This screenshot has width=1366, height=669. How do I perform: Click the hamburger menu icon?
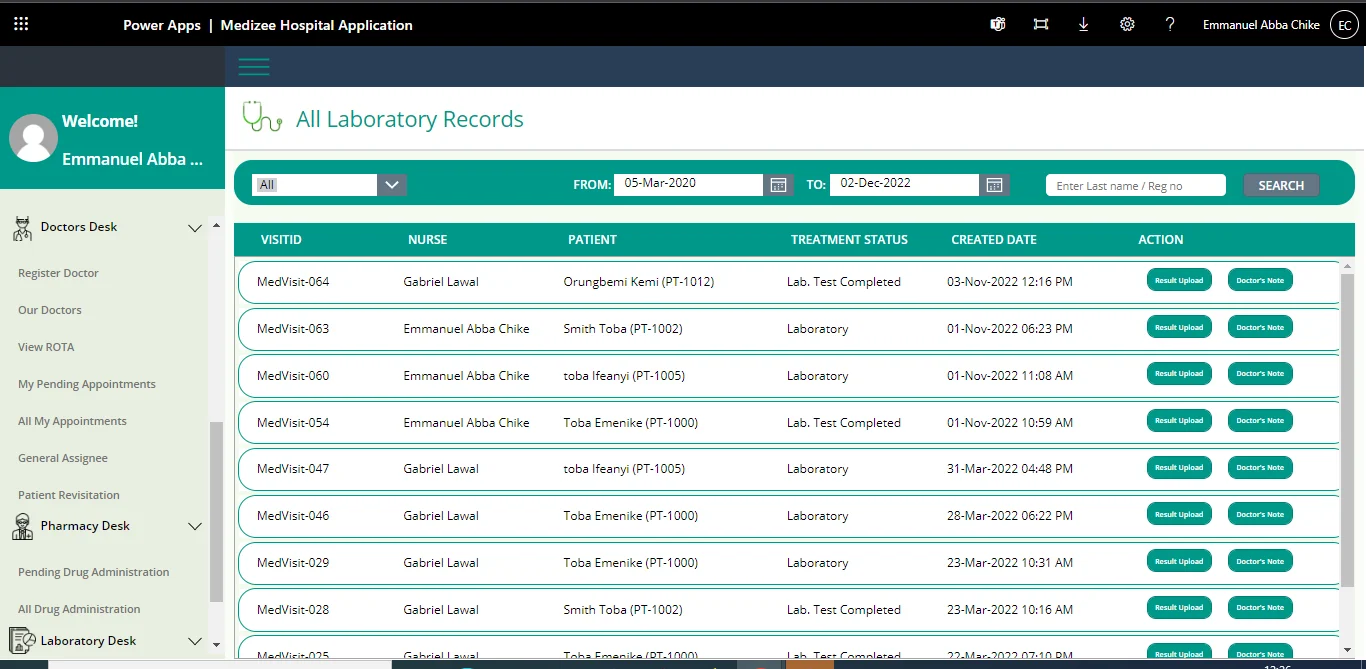click(x=253, y=67)
